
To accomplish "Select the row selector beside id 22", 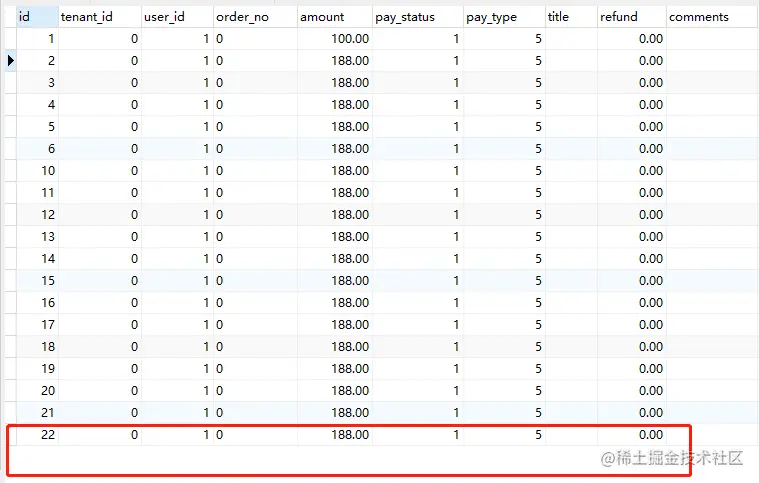I will pos(11,435).
